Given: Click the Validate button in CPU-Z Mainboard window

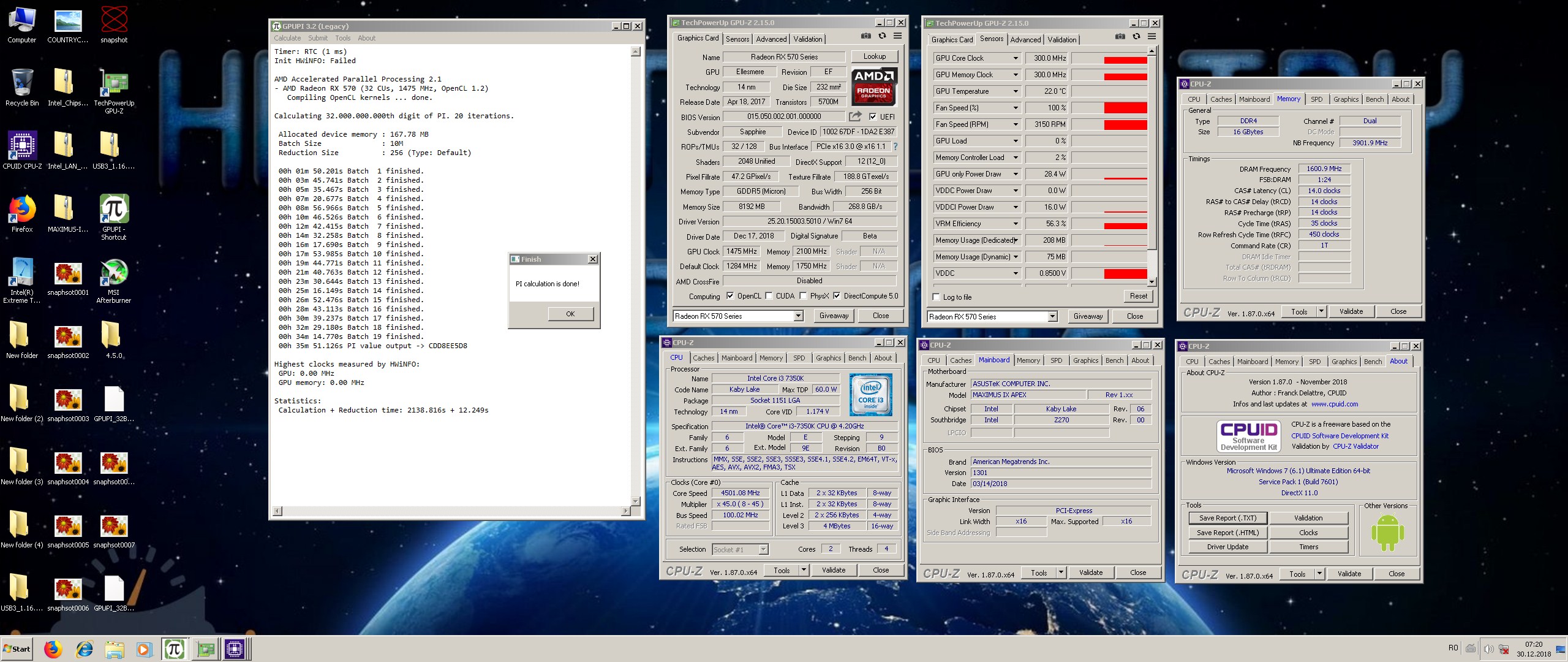Looking at the screenshot, I should (x=1090, y=573).
